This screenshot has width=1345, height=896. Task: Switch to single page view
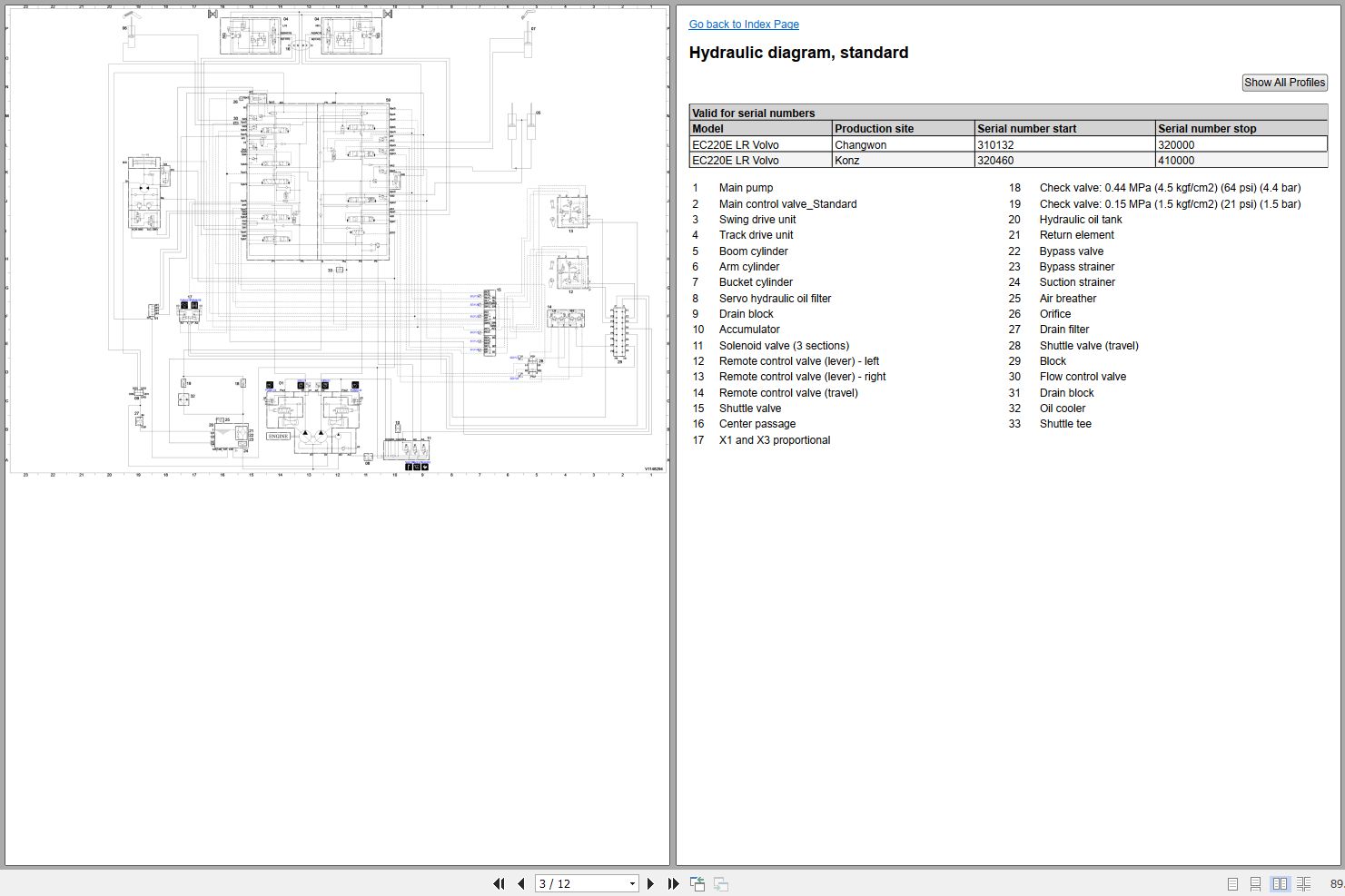tap(1232, 883)
